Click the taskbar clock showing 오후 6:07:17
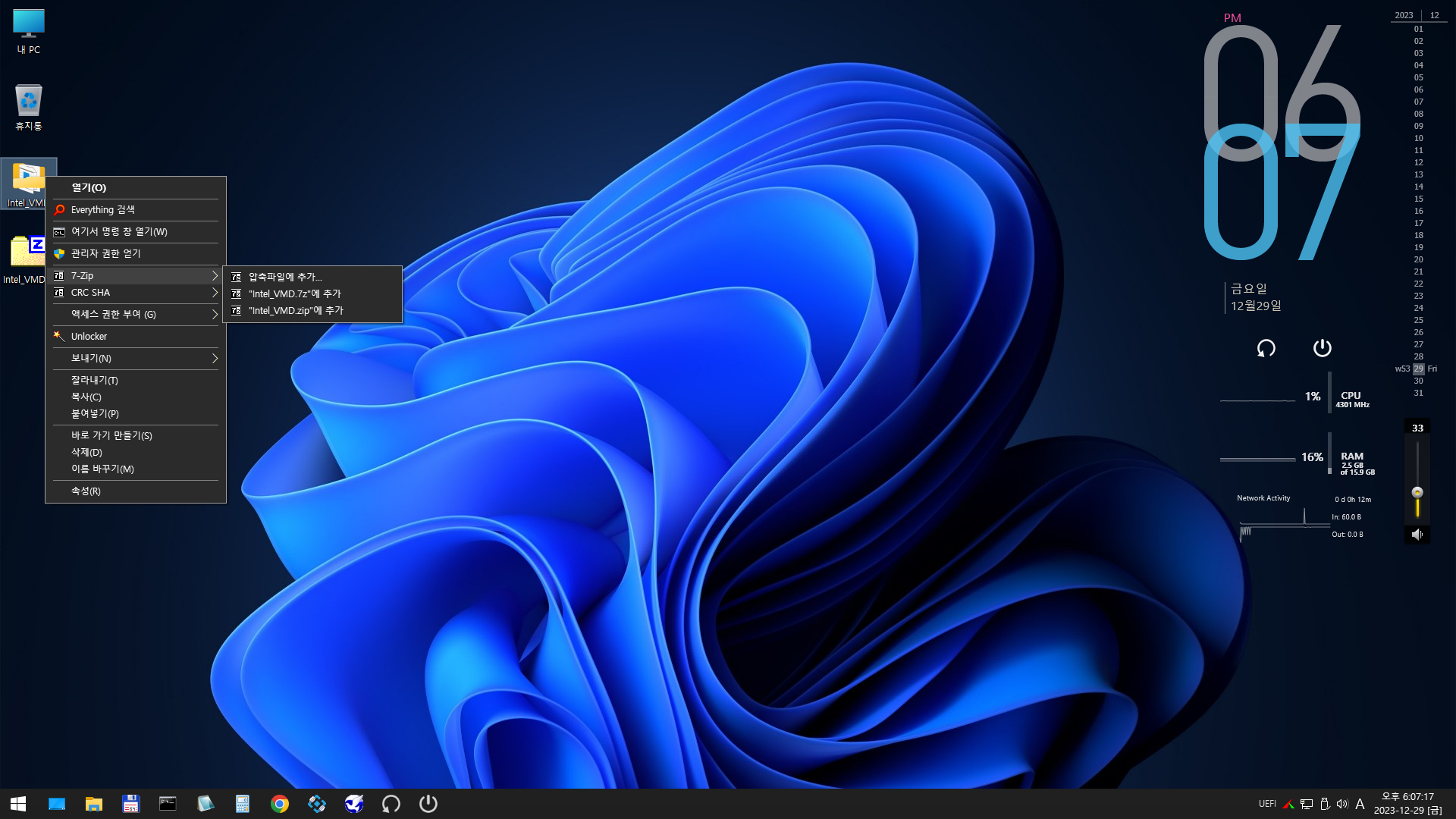Viewport: 1456px width, 819px height. tap(1407, 797)
